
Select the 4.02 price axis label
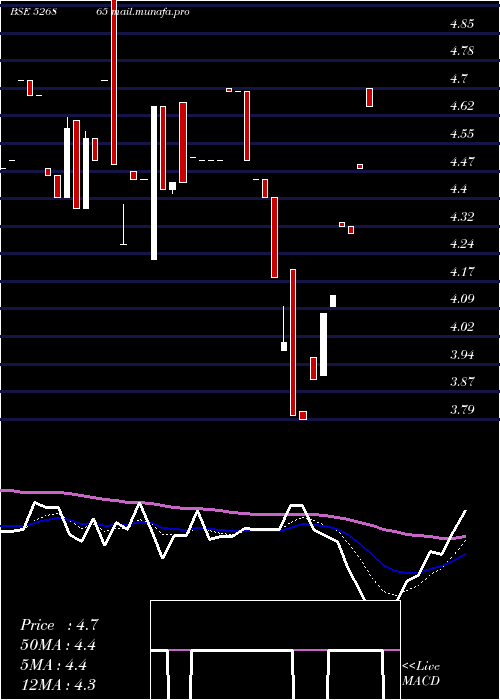pyautogui.click(x=462, y=326)
